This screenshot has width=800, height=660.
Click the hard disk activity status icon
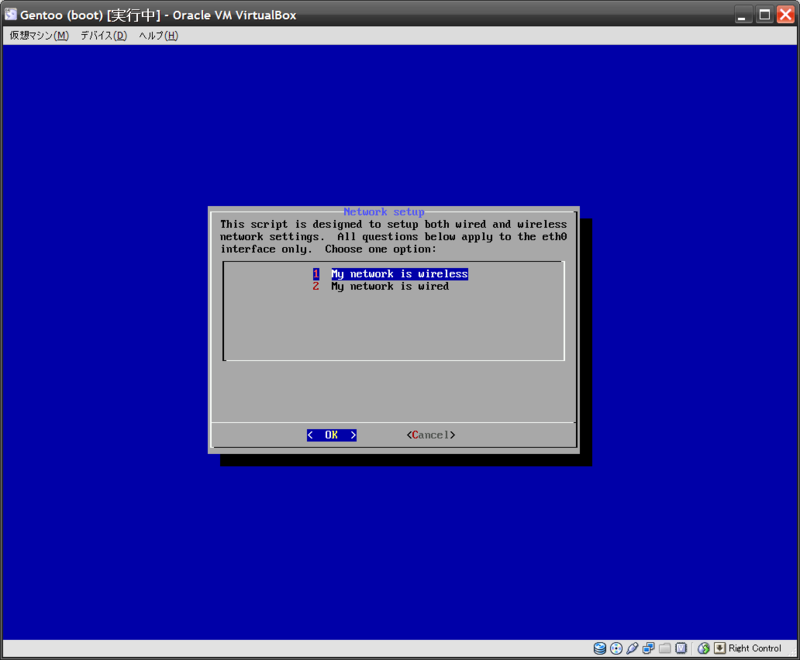click(x=600, y=648)
